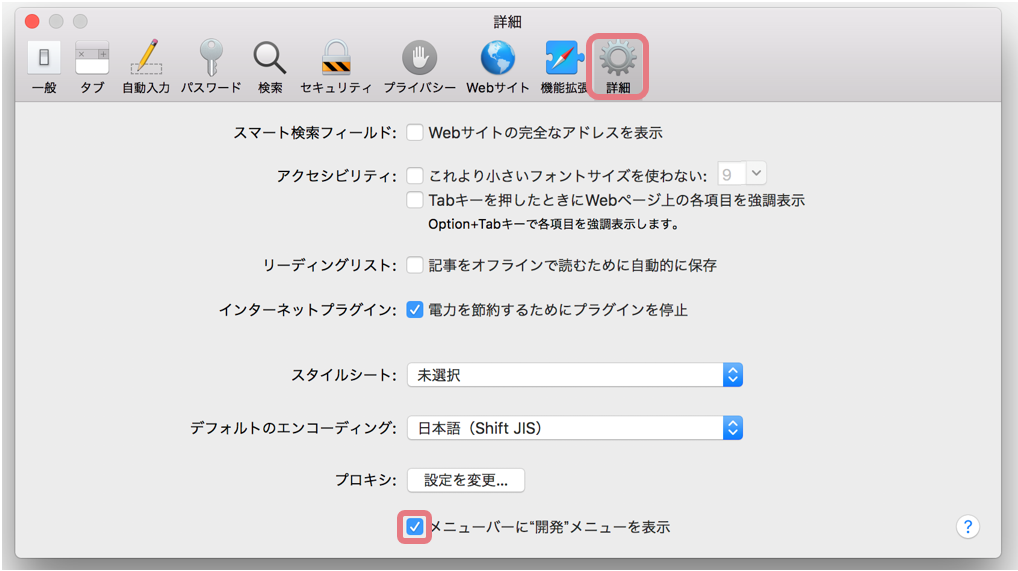Check 記事をオフラインで読むために自動的に保存
This screenshot has height=571, width=1018.
(x=415, y=265)
